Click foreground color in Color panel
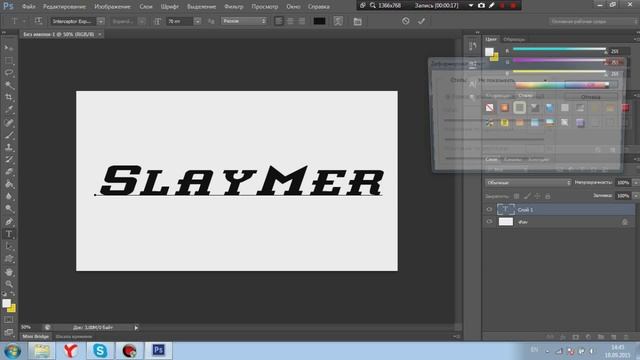This screenshot has height=360, width=640. [489, 52]
